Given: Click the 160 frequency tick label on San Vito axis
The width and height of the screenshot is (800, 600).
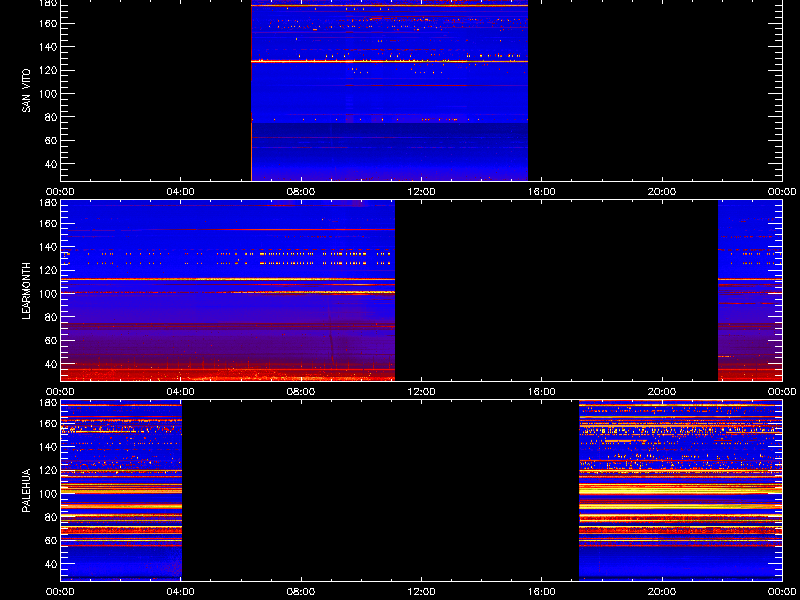Looking at the screenshot, I should [x=48, y=23].
